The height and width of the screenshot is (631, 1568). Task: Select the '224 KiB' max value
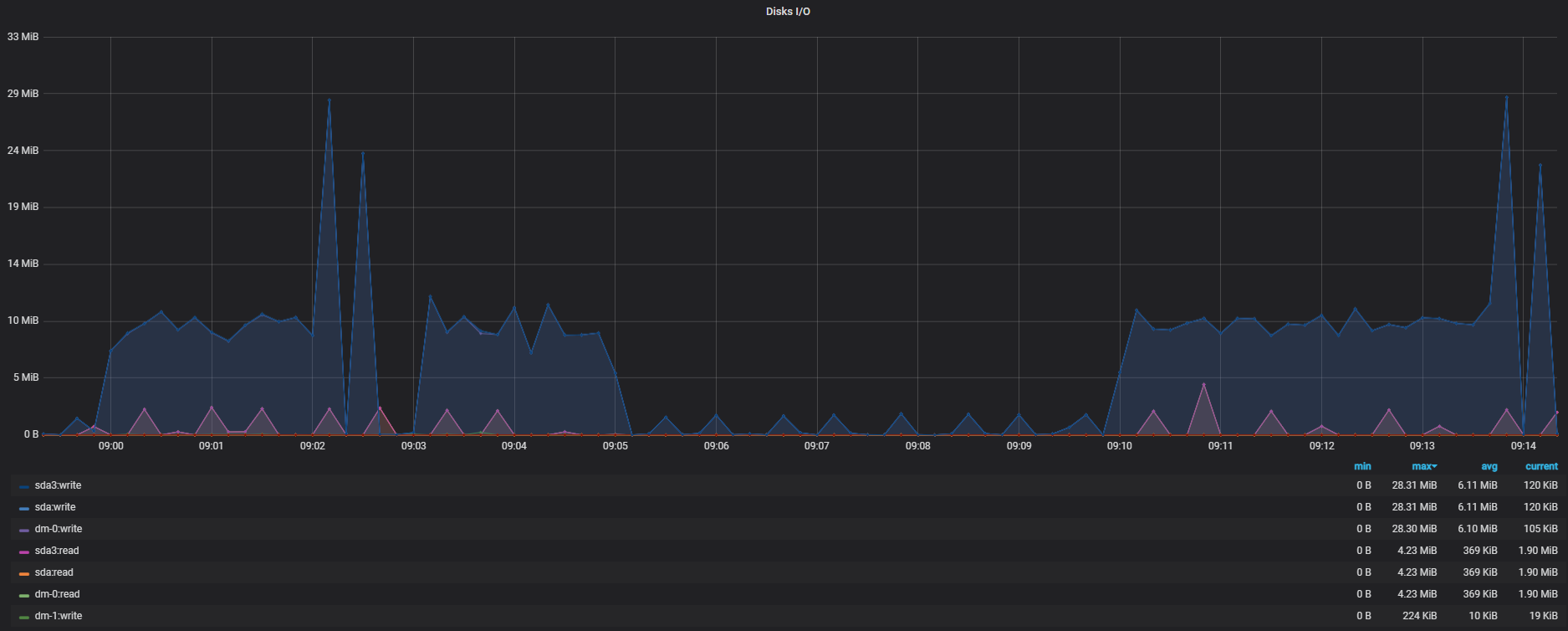tap(1420, 616)
